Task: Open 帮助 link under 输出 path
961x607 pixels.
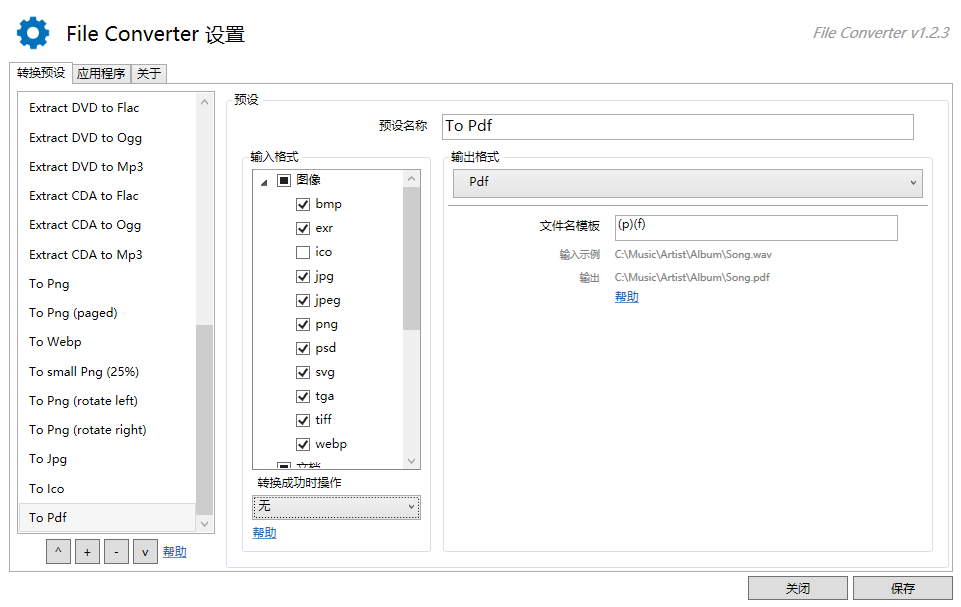Action: 627,297
